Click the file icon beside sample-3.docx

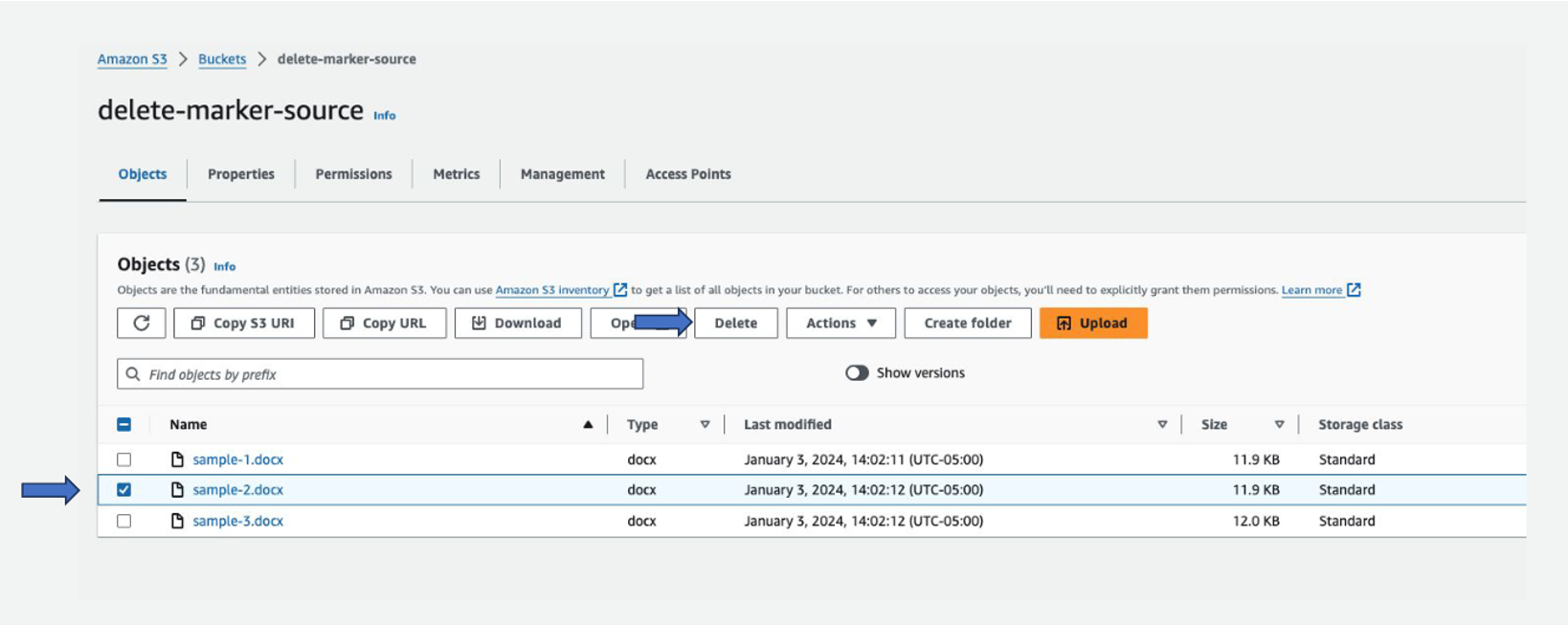pos(177,521)
